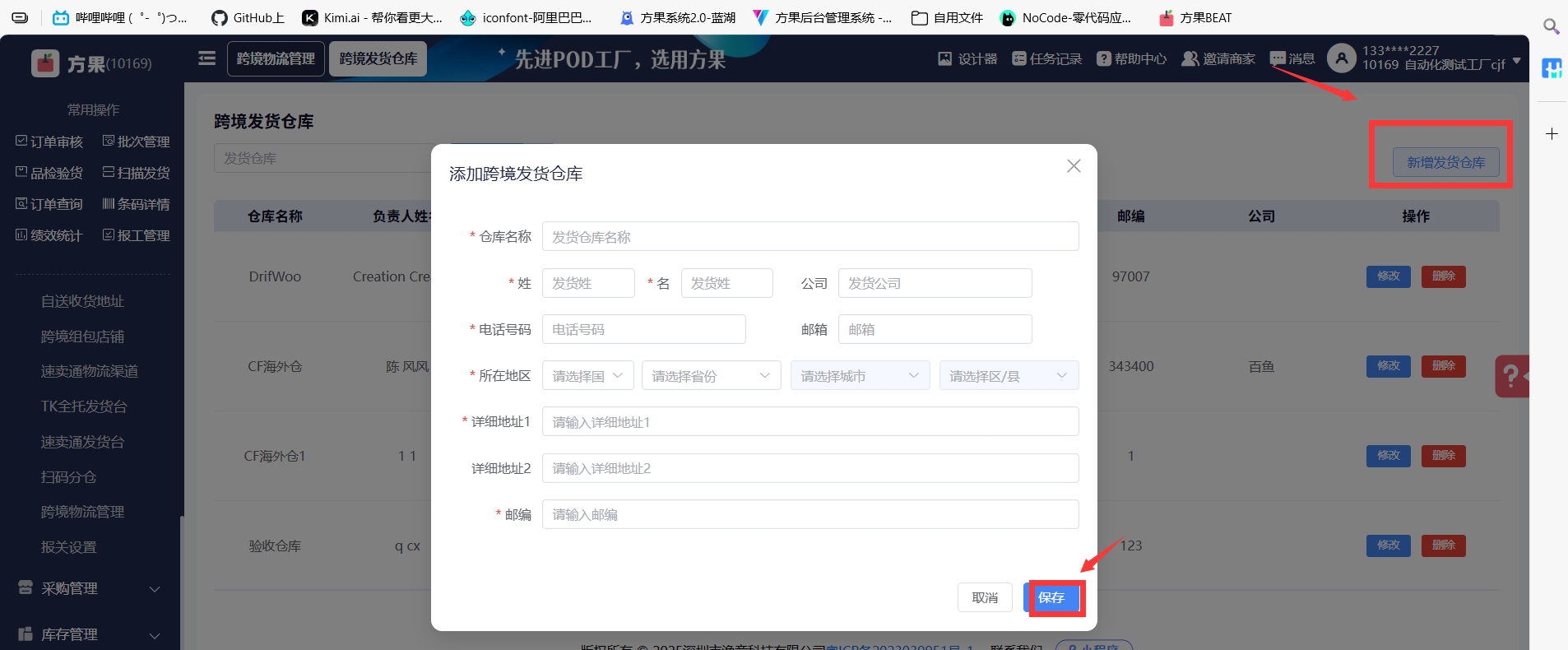Viewport: 1568px width, 650px height.
Task: Focus the 发货公司 input field
Action: [935, 283]
